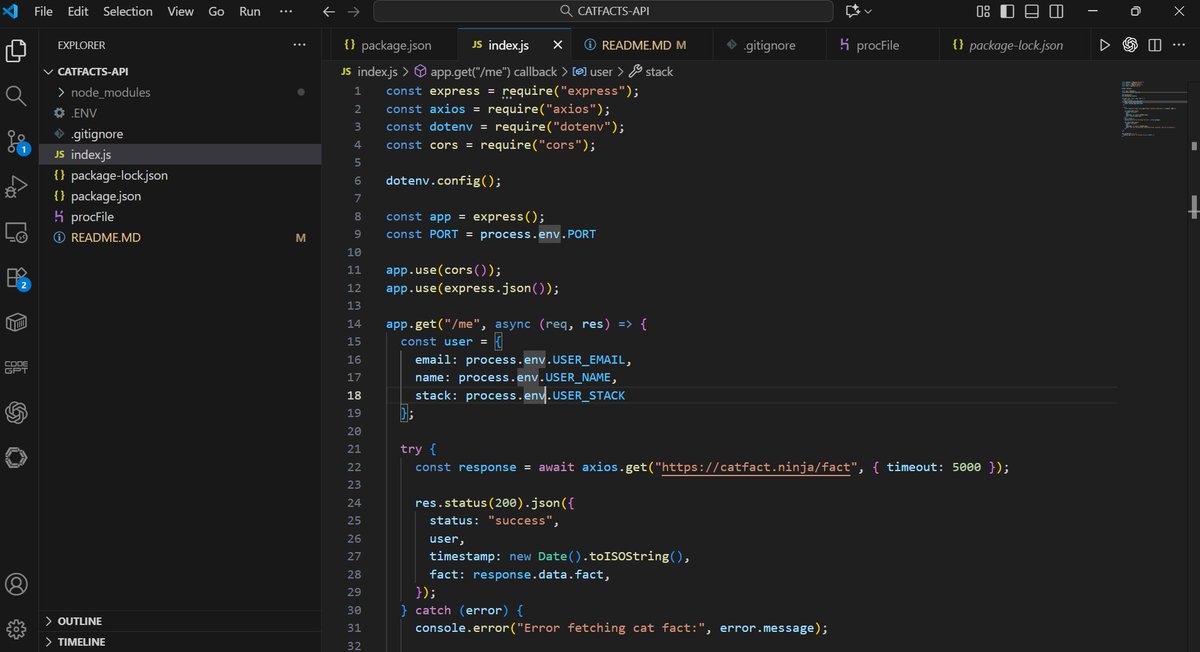Click the VS Code logo icon
The height and width of the screenshot is (652, 1200).
[13, 12]
